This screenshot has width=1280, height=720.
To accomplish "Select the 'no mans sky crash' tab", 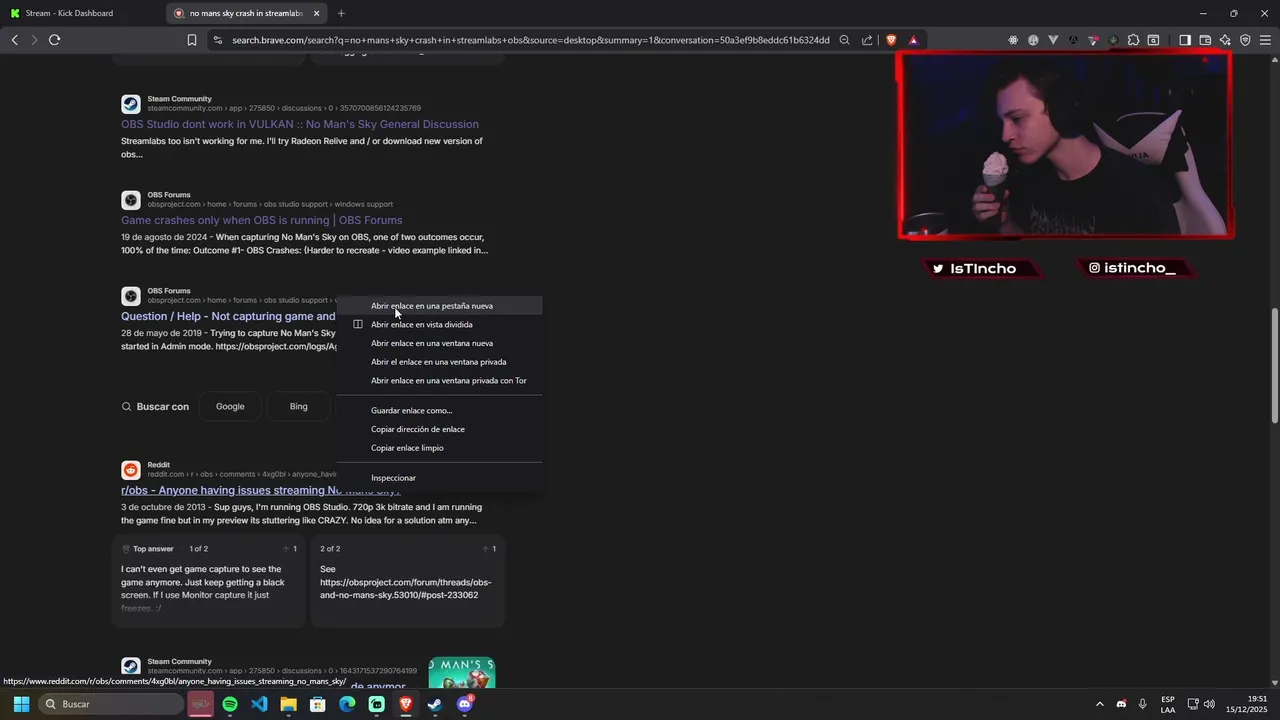I will click(245, 13).
